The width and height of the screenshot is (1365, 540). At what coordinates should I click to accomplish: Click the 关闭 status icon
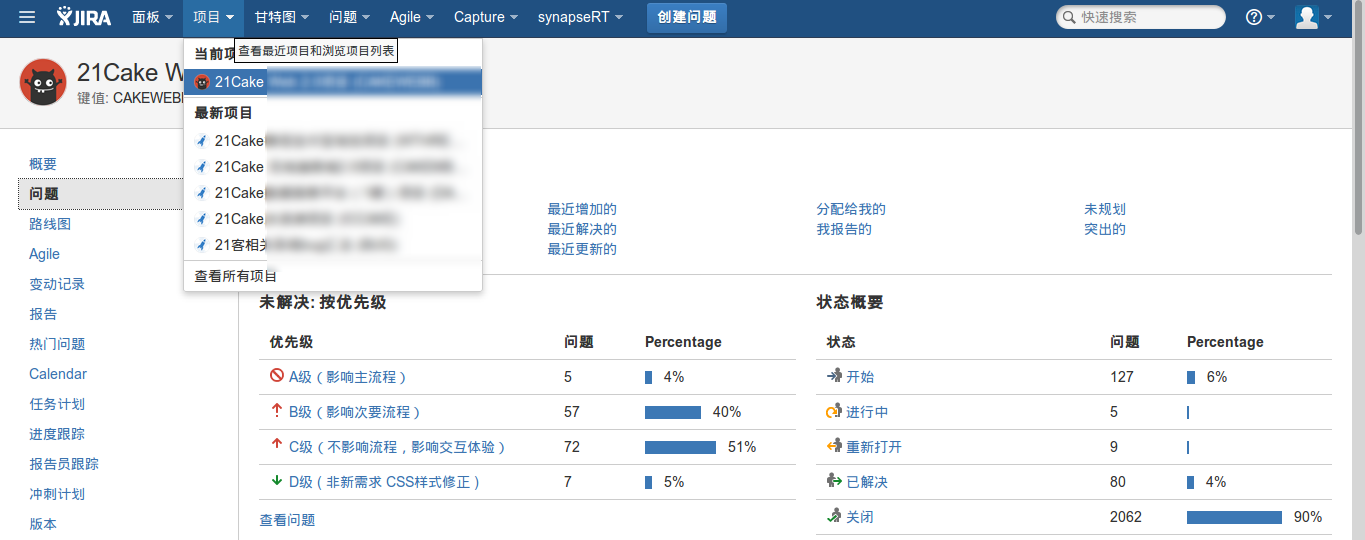click(835, 516)
